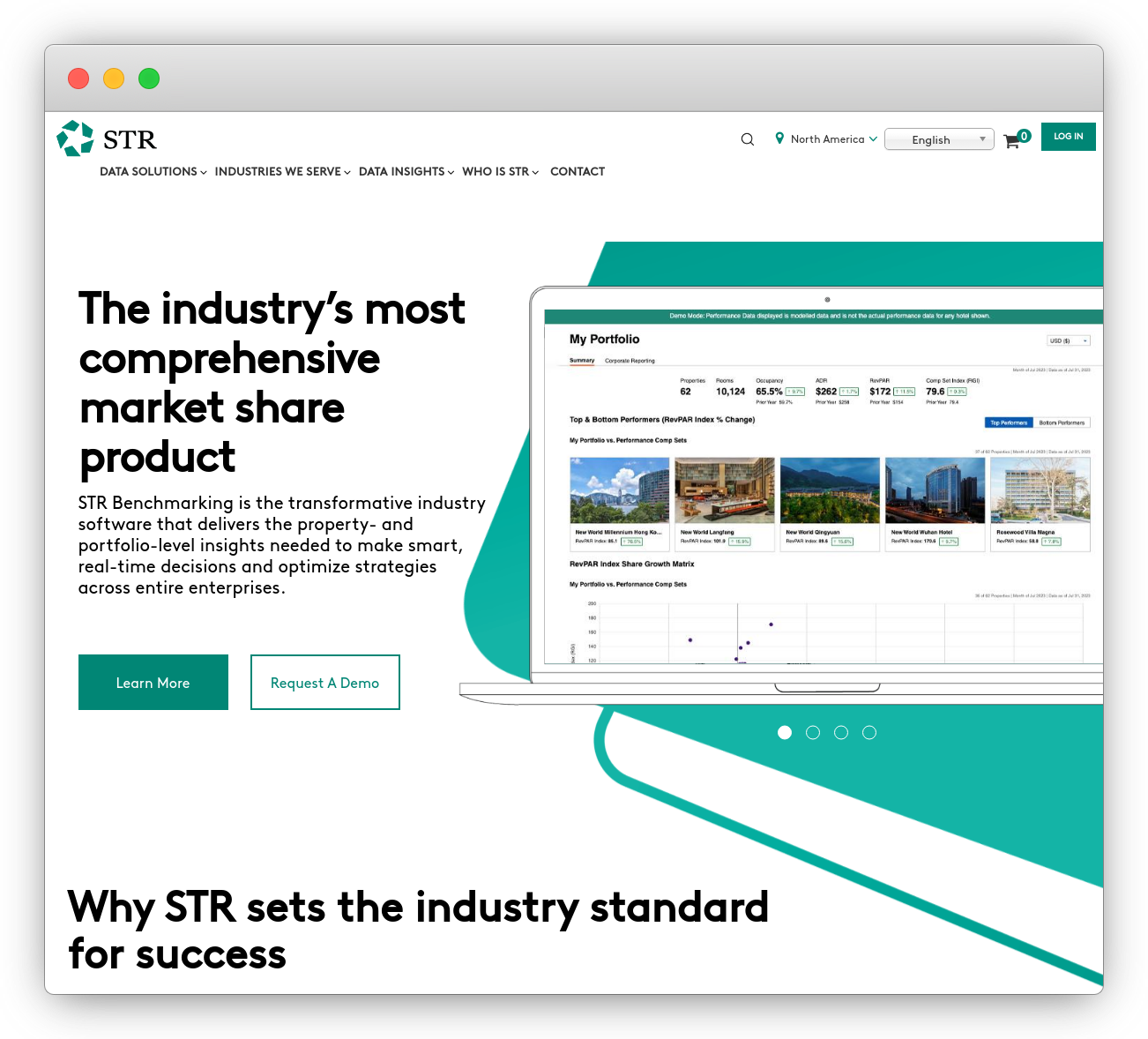1148x1039 pixels.
Task: Open the Contact page link
Action: click(578, 172)
